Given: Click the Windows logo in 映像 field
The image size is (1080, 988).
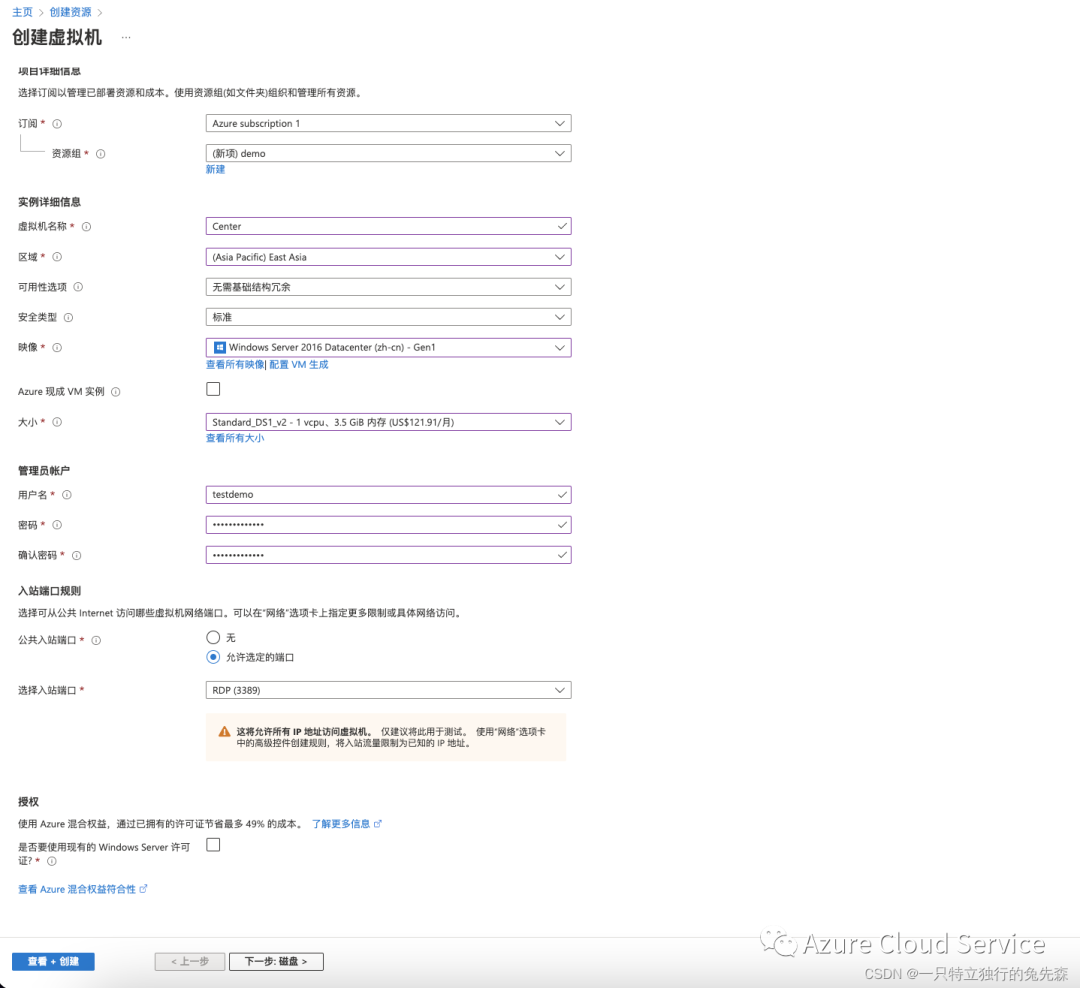Looking at the screenshot, I should [x=220, y=348].
